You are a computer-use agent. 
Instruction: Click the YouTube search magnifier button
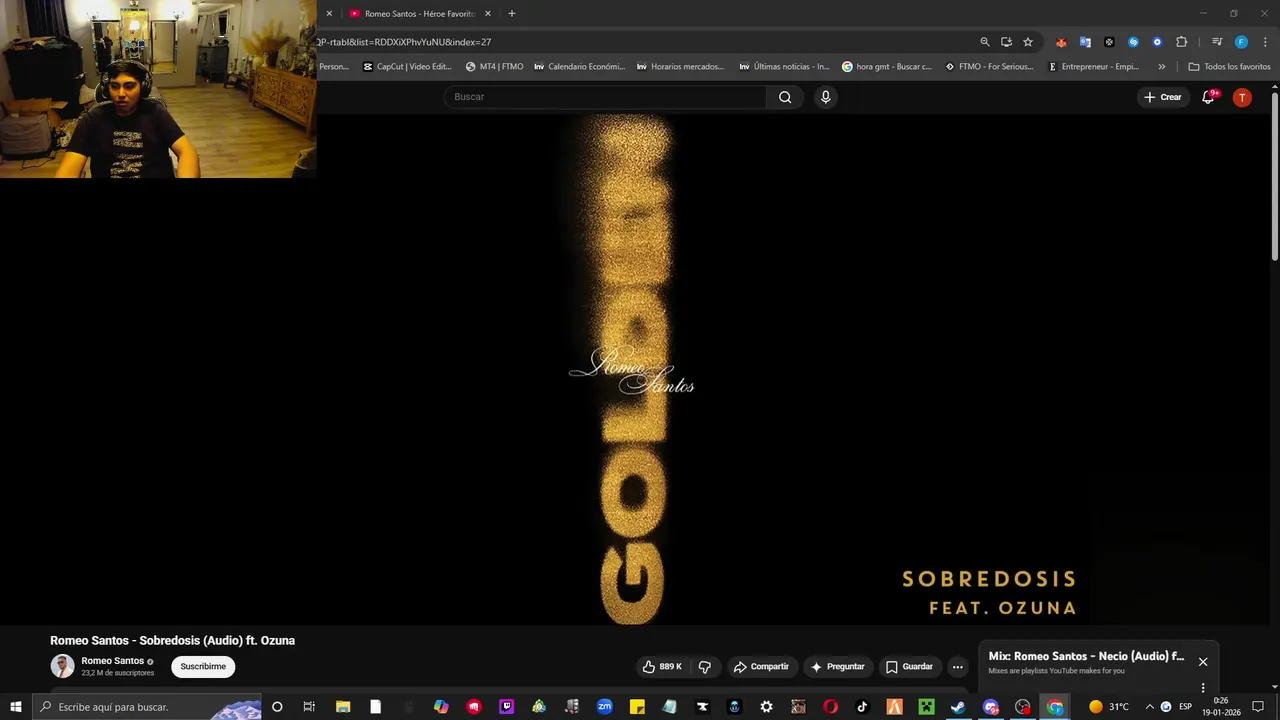[785, 97]
